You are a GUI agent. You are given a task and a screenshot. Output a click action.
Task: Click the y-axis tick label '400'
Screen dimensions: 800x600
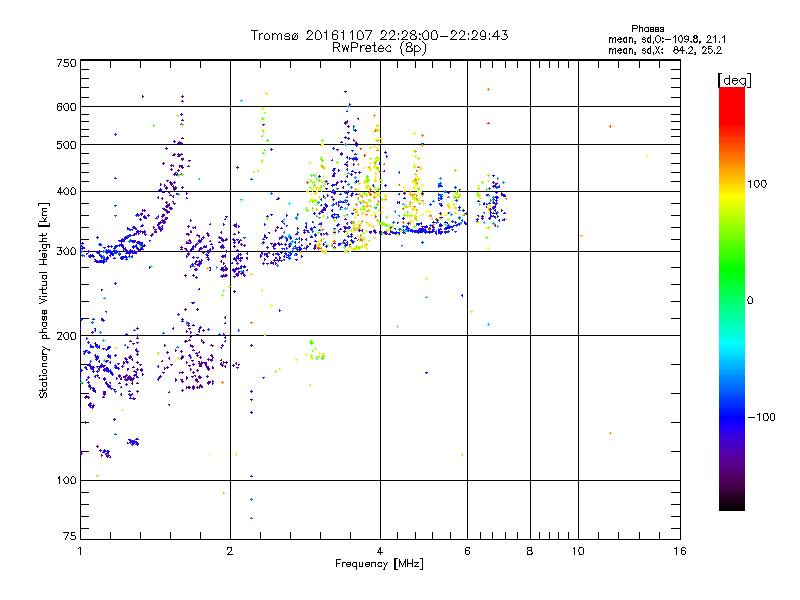66,191
